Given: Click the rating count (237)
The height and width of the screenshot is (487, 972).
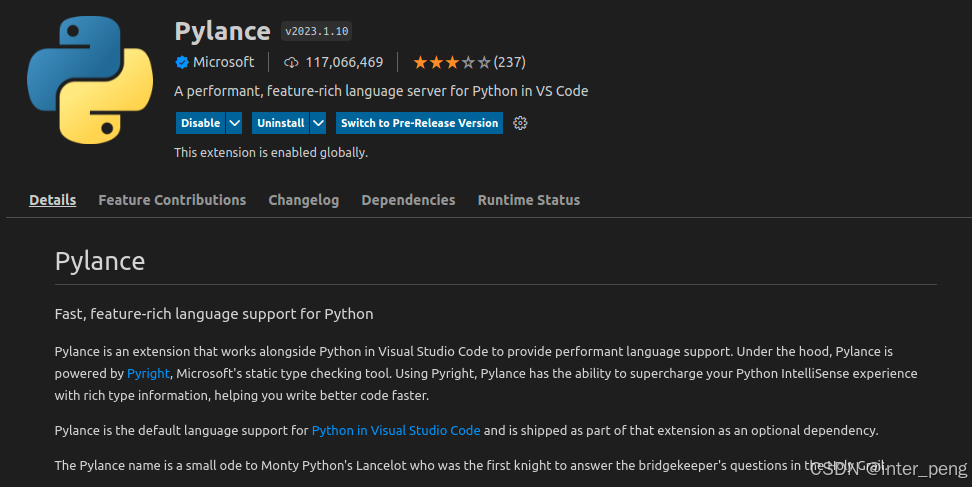Looking at the screenshot, I should (x=510, y=62).
